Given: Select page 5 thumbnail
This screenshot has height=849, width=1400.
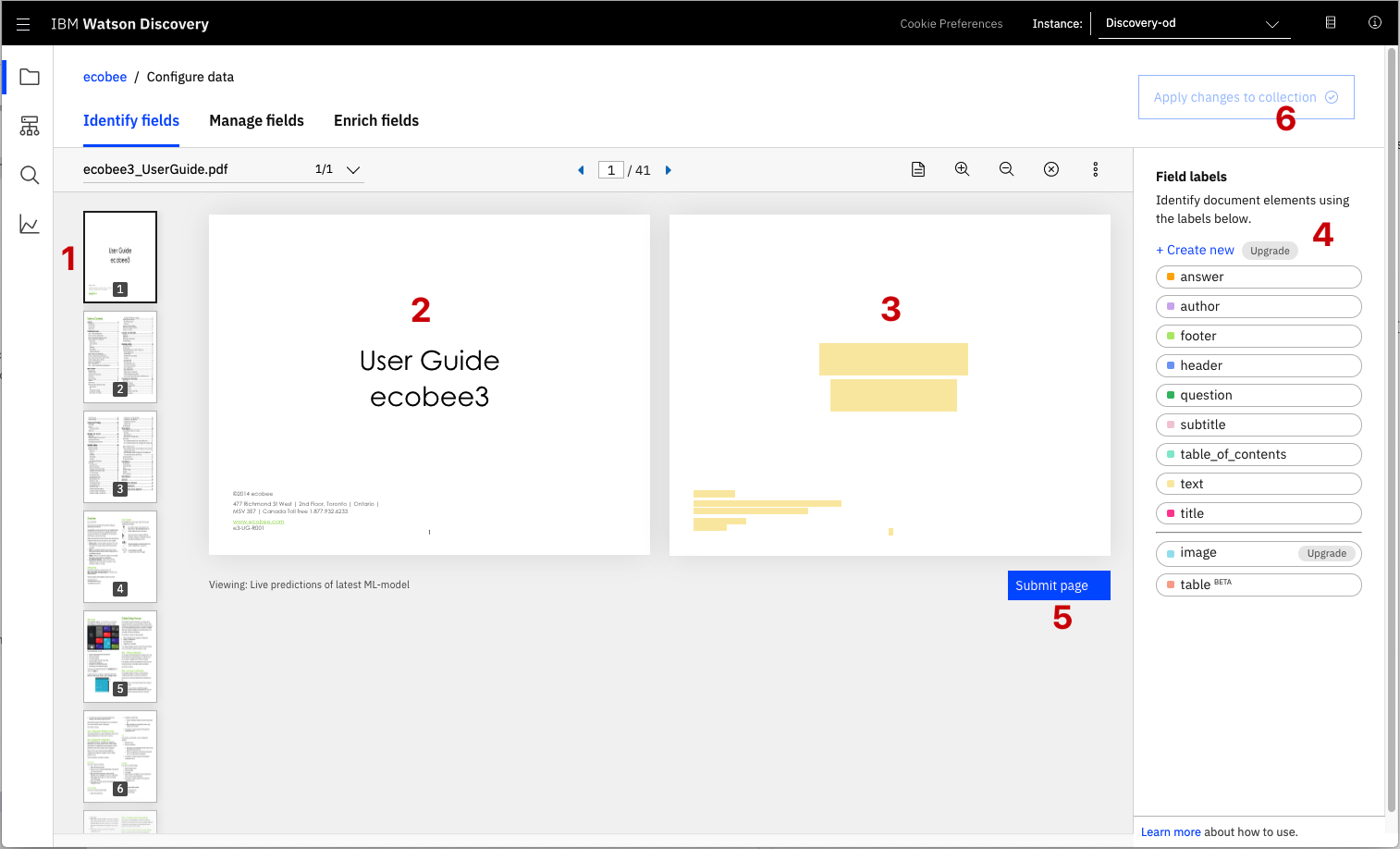Looking at the screenshot, I should (x=120, y=657).
